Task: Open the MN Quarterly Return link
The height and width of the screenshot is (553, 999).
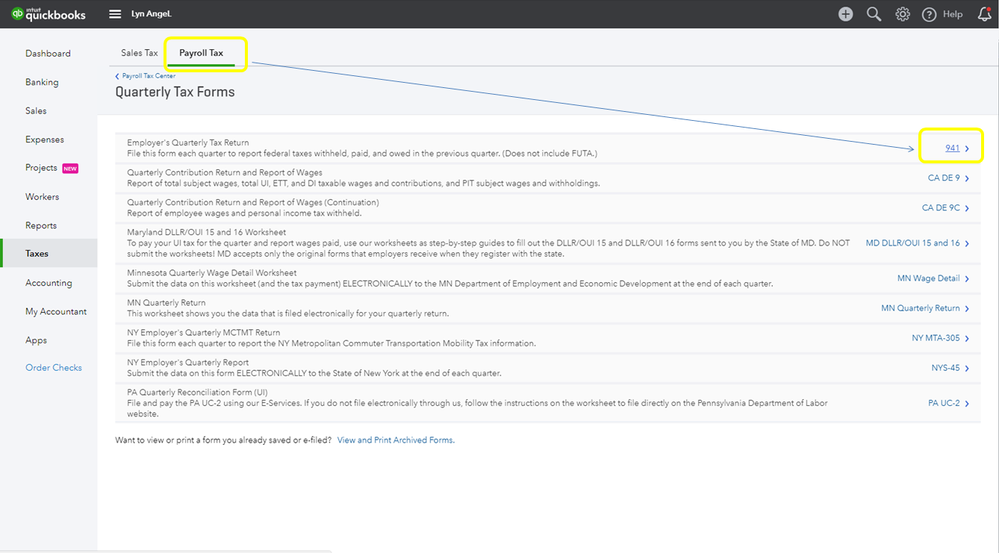Action: [x=920, y=308]
